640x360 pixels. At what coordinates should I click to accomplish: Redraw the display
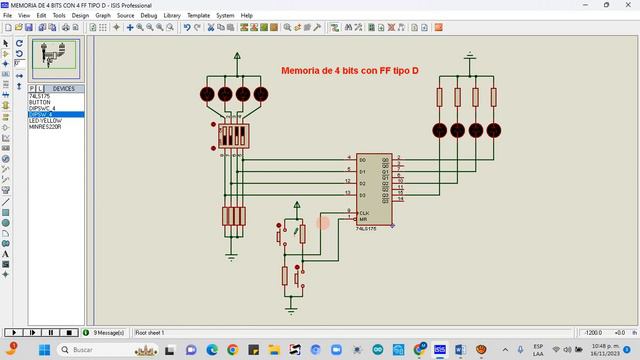[93, 27]
